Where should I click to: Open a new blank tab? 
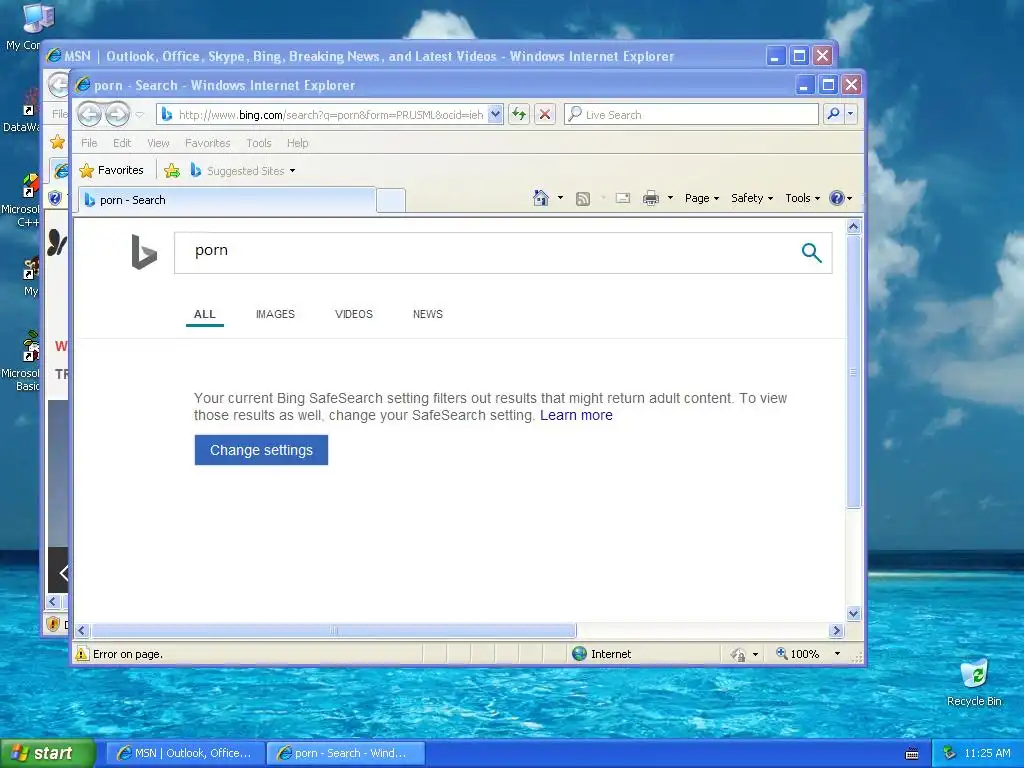coord(391,200)
